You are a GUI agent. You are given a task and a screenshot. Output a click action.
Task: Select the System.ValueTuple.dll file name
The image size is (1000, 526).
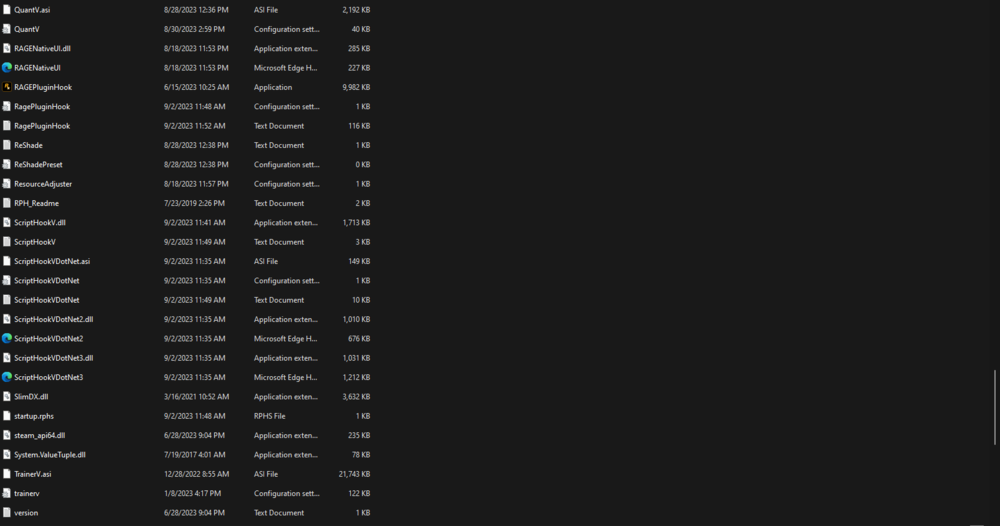[x=50, y=454]
